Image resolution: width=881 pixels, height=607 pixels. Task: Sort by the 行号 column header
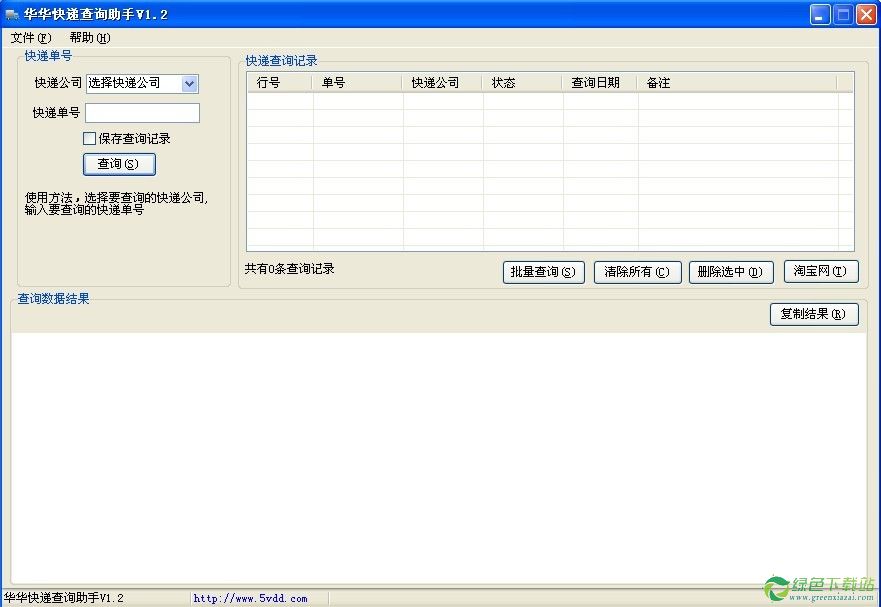pyautogui.click(x=279, y=83)
